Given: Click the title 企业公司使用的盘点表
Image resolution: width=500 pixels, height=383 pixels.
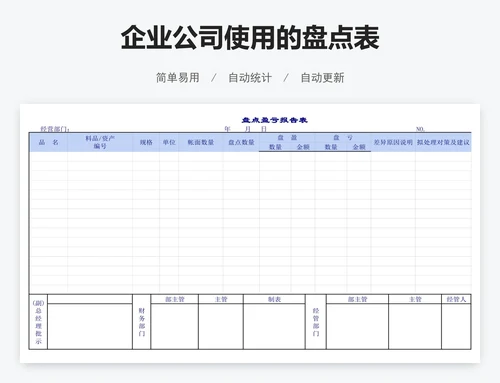Looking at the screenshot, I should click(250, 37).
